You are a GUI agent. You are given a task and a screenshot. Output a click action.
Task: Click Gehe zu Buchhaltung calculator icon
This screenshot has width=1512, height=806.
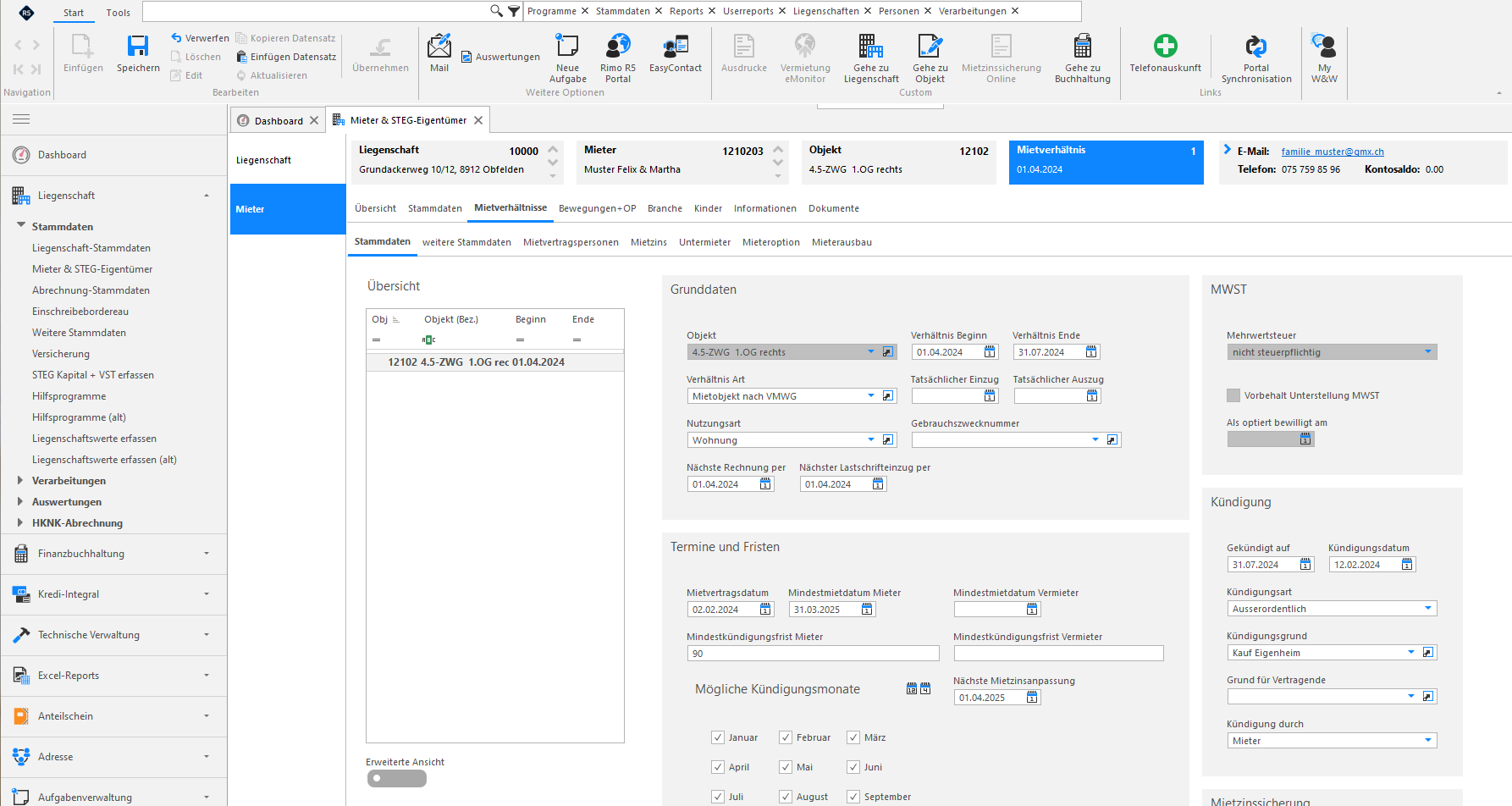(1082, 46)
